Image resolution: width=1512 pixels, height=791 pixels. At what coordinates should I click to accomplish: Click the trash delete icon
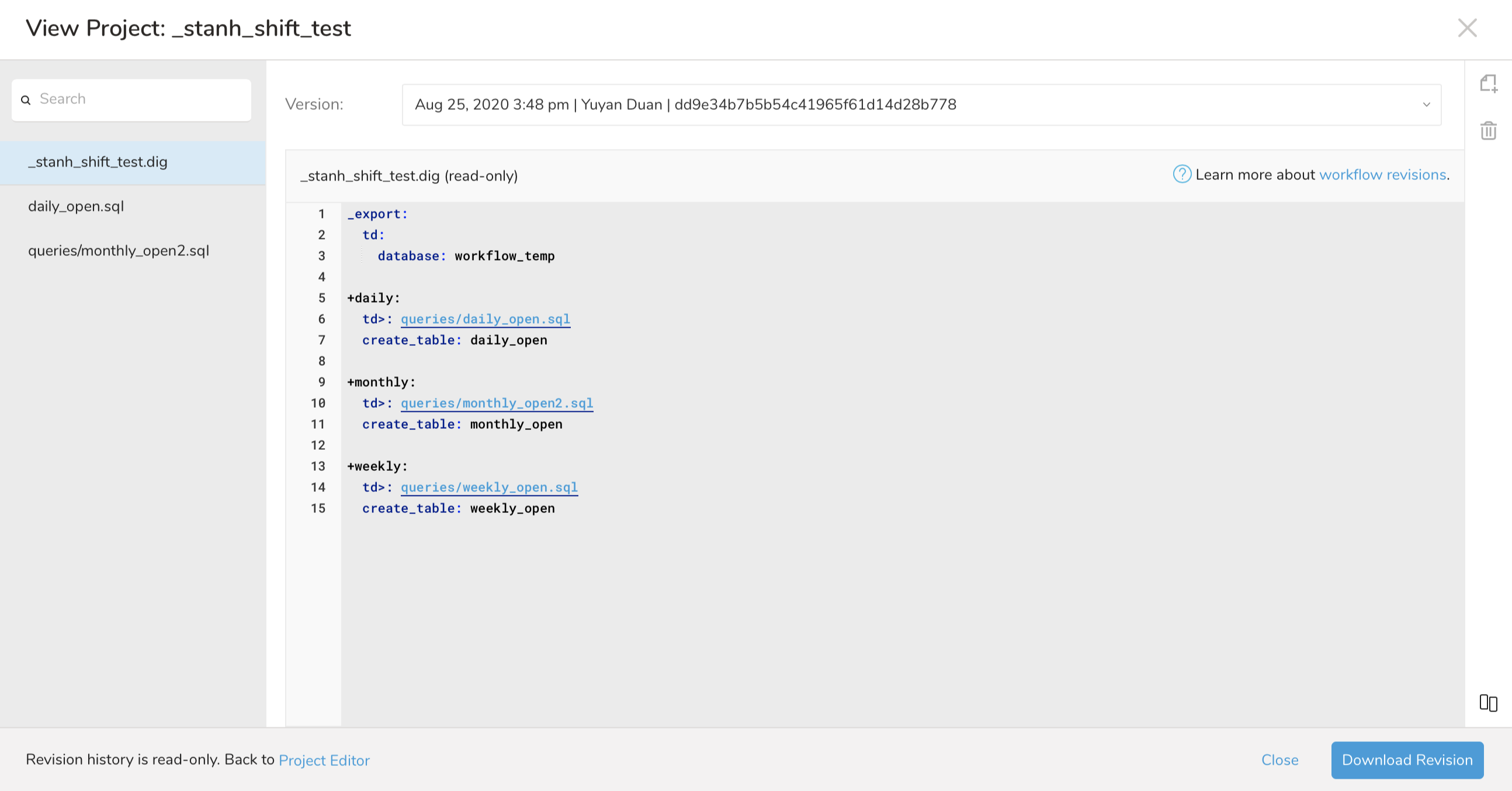click(1488, 130)
